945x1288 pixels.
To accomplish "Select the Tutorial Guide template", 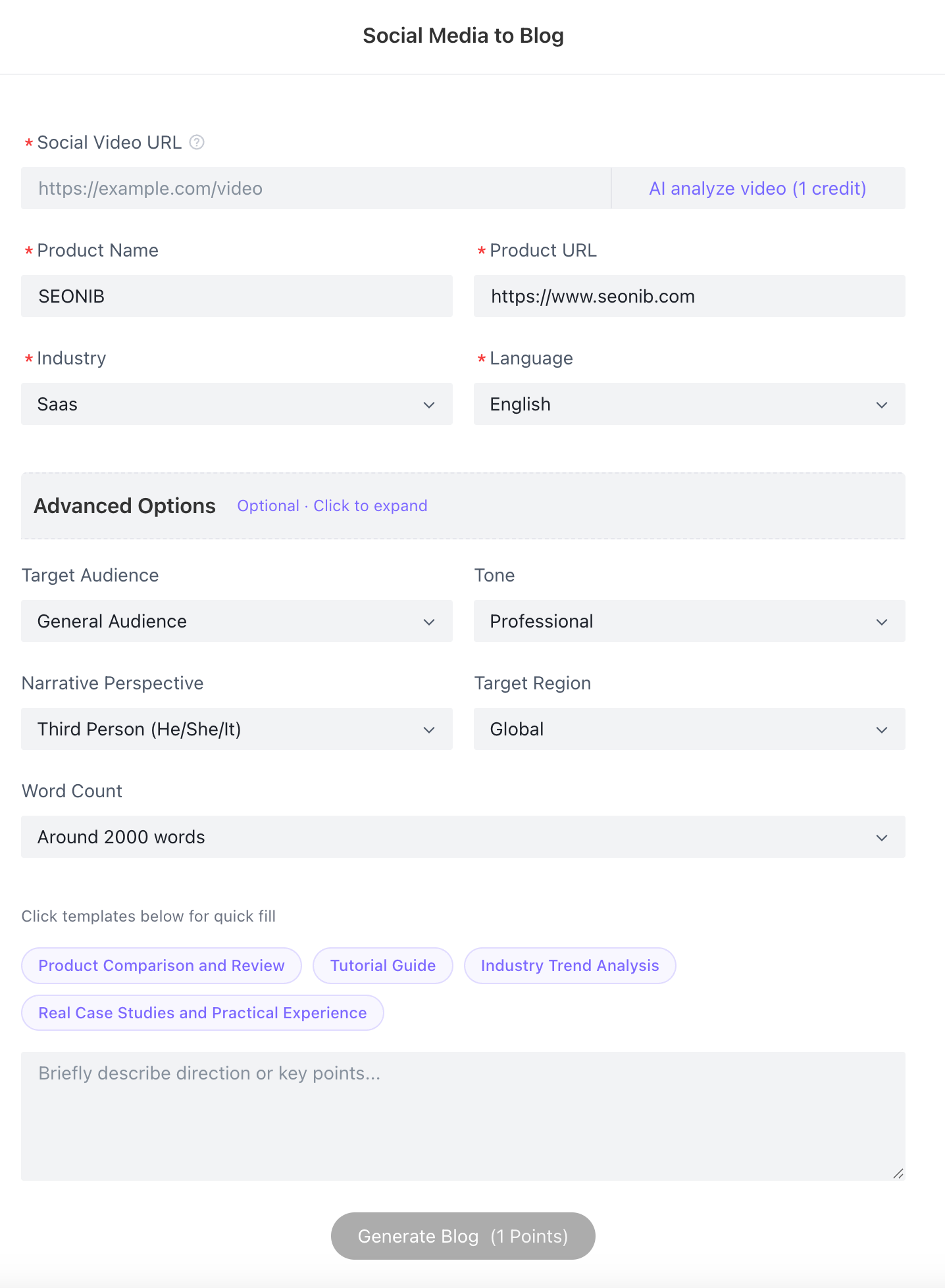I will click(x=383, y=966).
